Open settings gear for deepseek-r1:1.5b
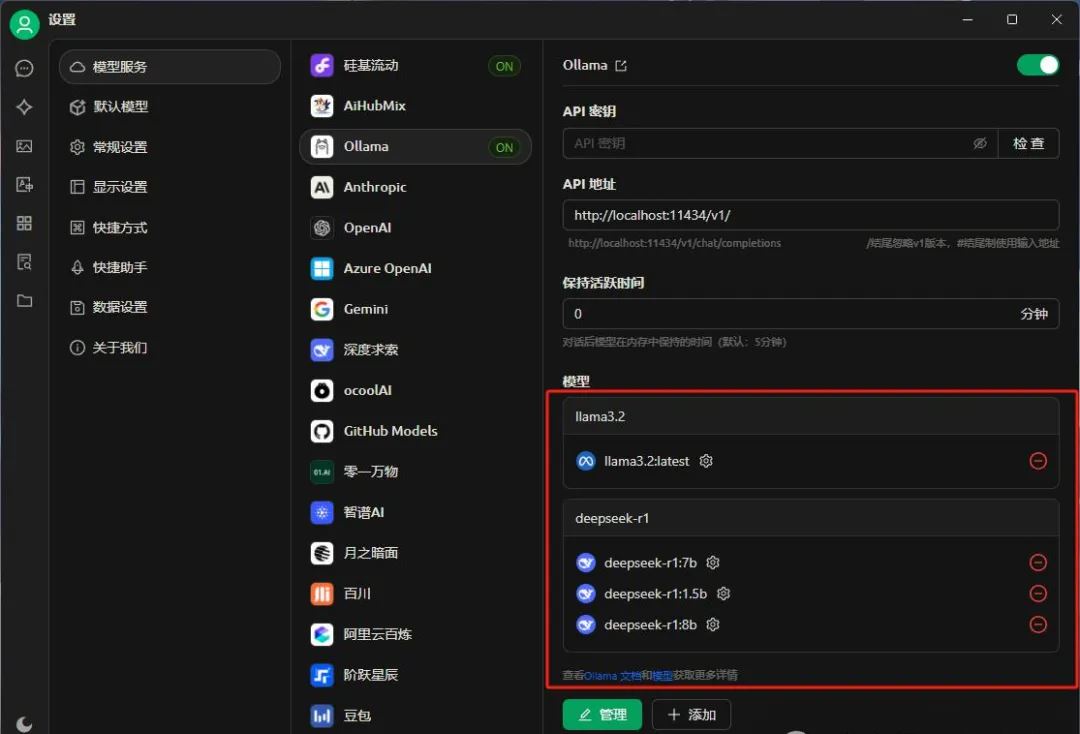The height and width of the screenshot is (734, 1080). (x=723, y=594)
